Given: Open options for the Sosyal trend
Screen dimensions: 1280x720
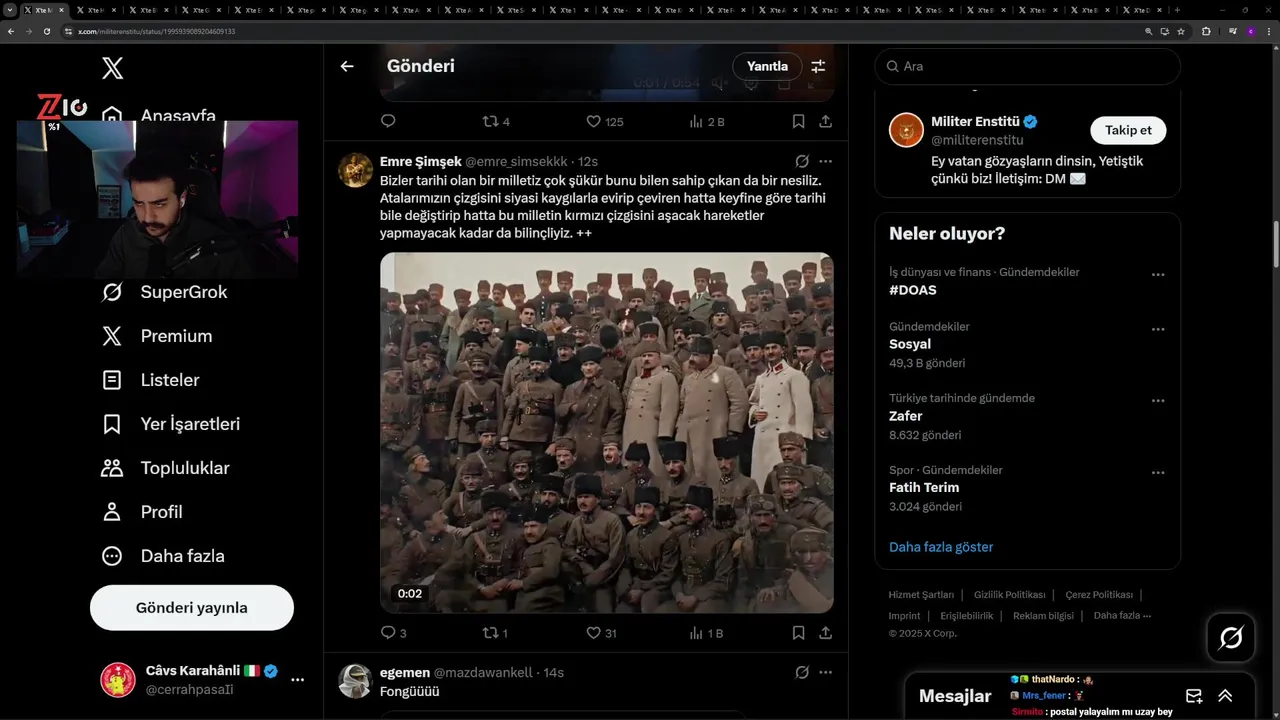Looking at the screenshot, I should pyautogui.click(x=1158, y=329).
